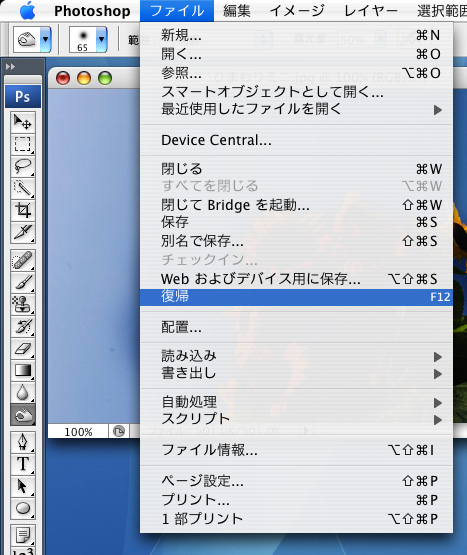
Task: Choose the highlighted 復帰 entry
Action: coord(296,297)
